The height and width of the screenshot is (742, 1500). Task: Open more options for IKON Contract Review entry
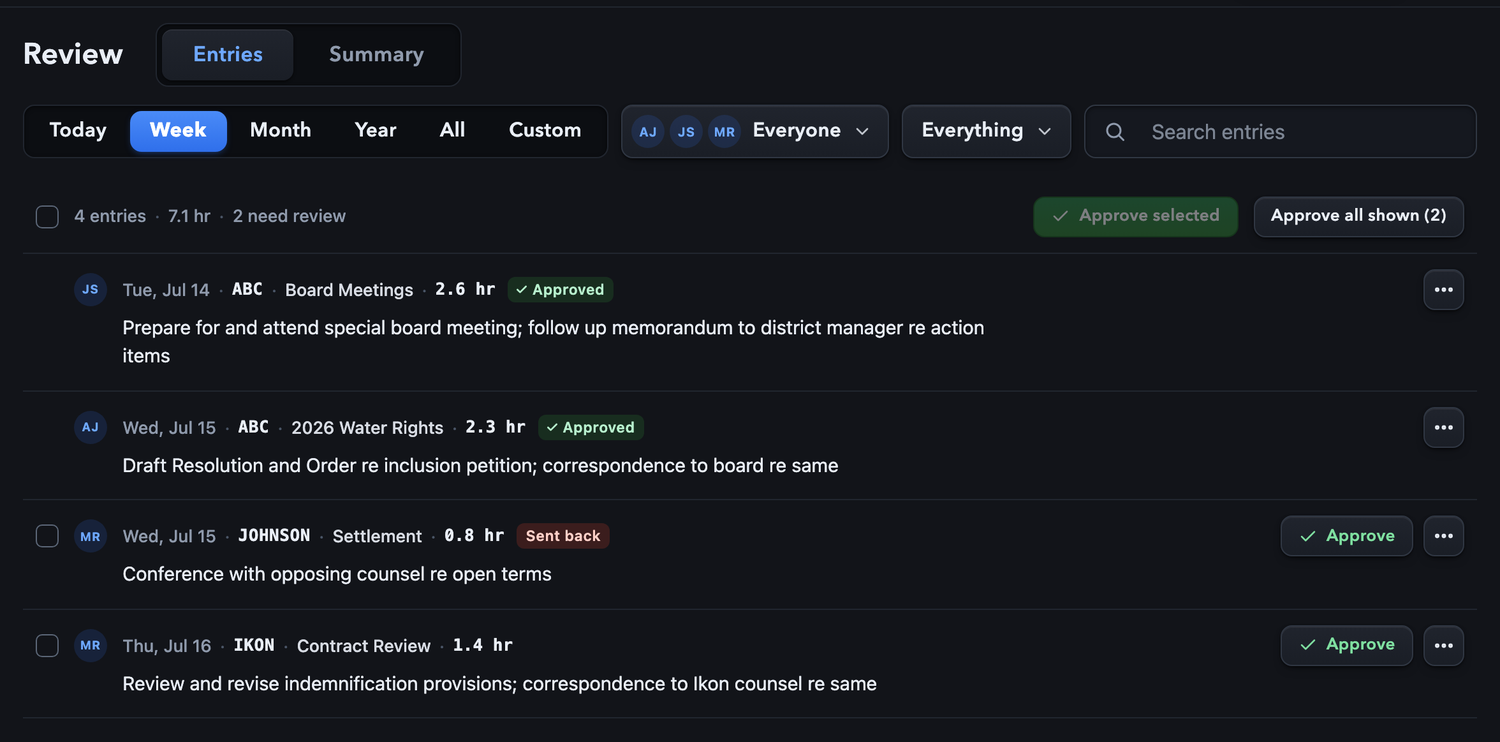[x=1443, y=646]
